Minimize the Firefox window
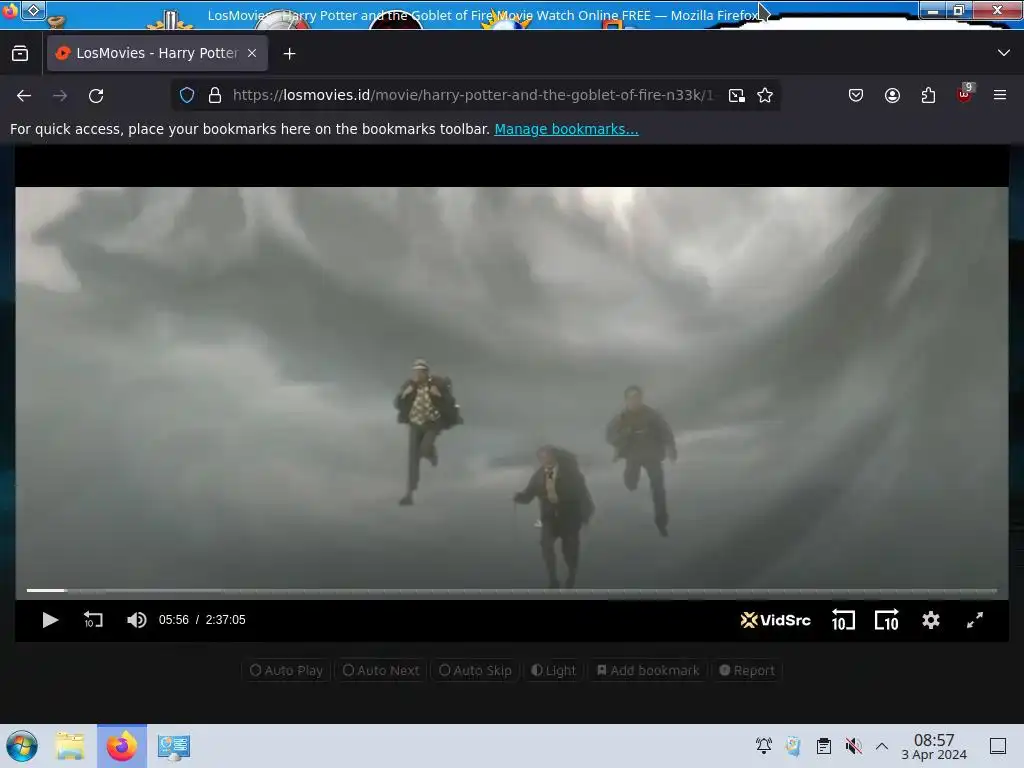 (933, 10)
